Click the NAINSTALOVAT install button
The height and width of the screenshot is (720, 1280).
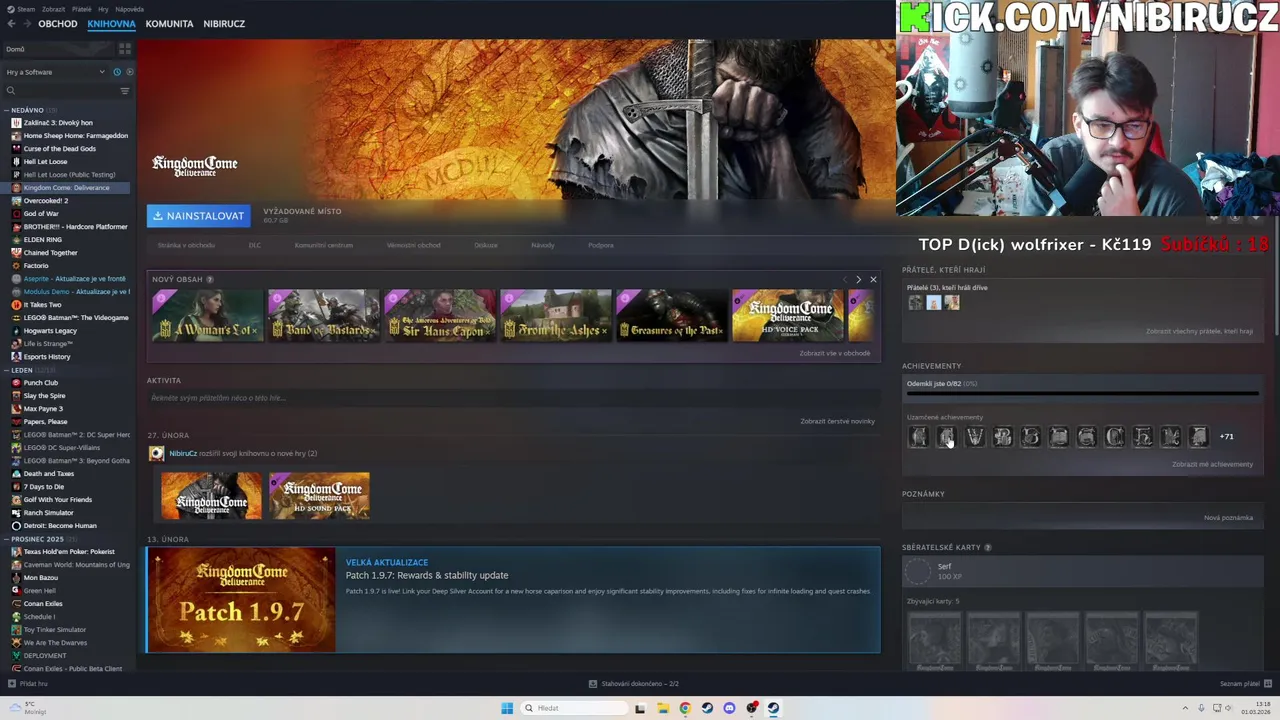198,216
